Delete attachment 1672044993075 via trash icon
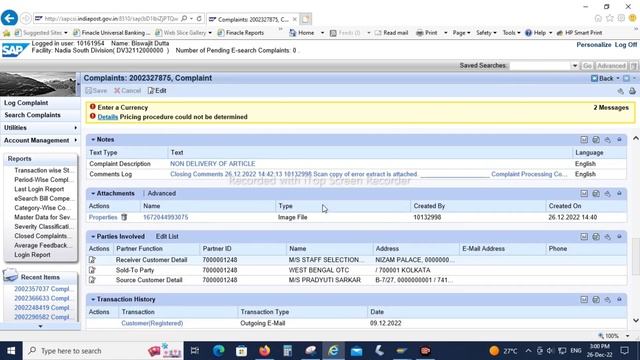This screenshot has height=360, width=640. pos(124,217)
